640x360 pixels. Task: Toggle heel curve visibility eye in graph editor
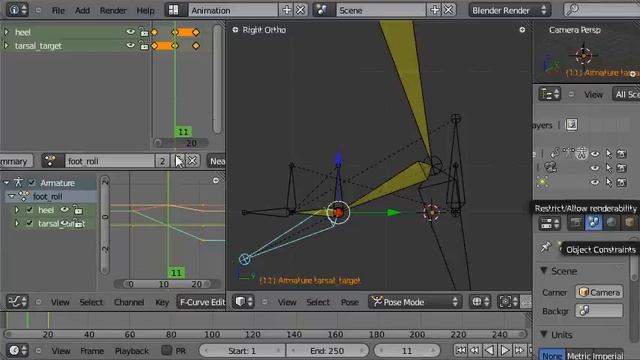click(64, 210)
